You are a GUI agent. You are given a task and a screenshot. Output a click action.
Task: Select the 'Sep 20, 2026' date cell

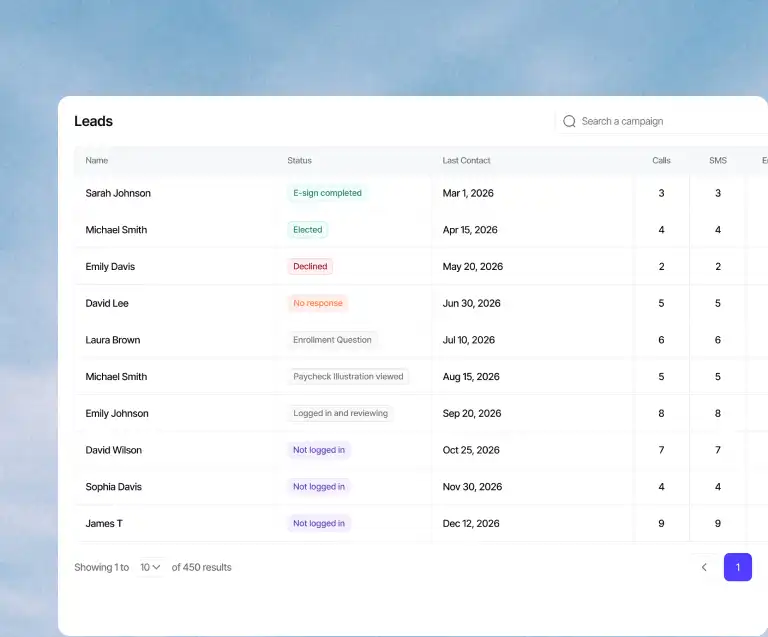coord(472,413)
